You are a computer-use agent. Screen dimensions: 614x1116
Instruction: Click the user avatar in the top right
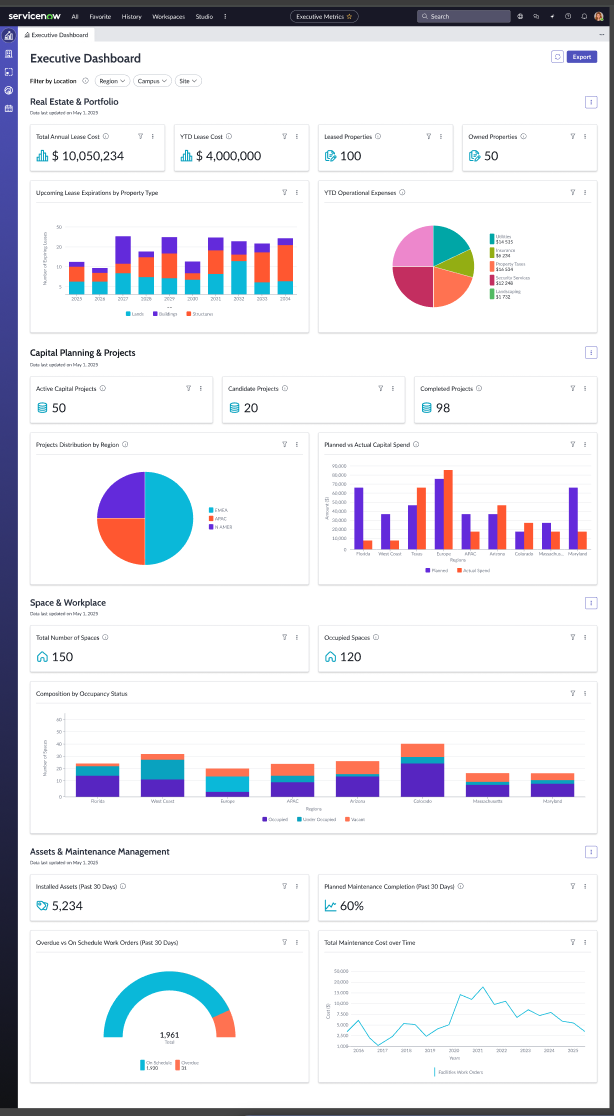(x=599, y=17)
